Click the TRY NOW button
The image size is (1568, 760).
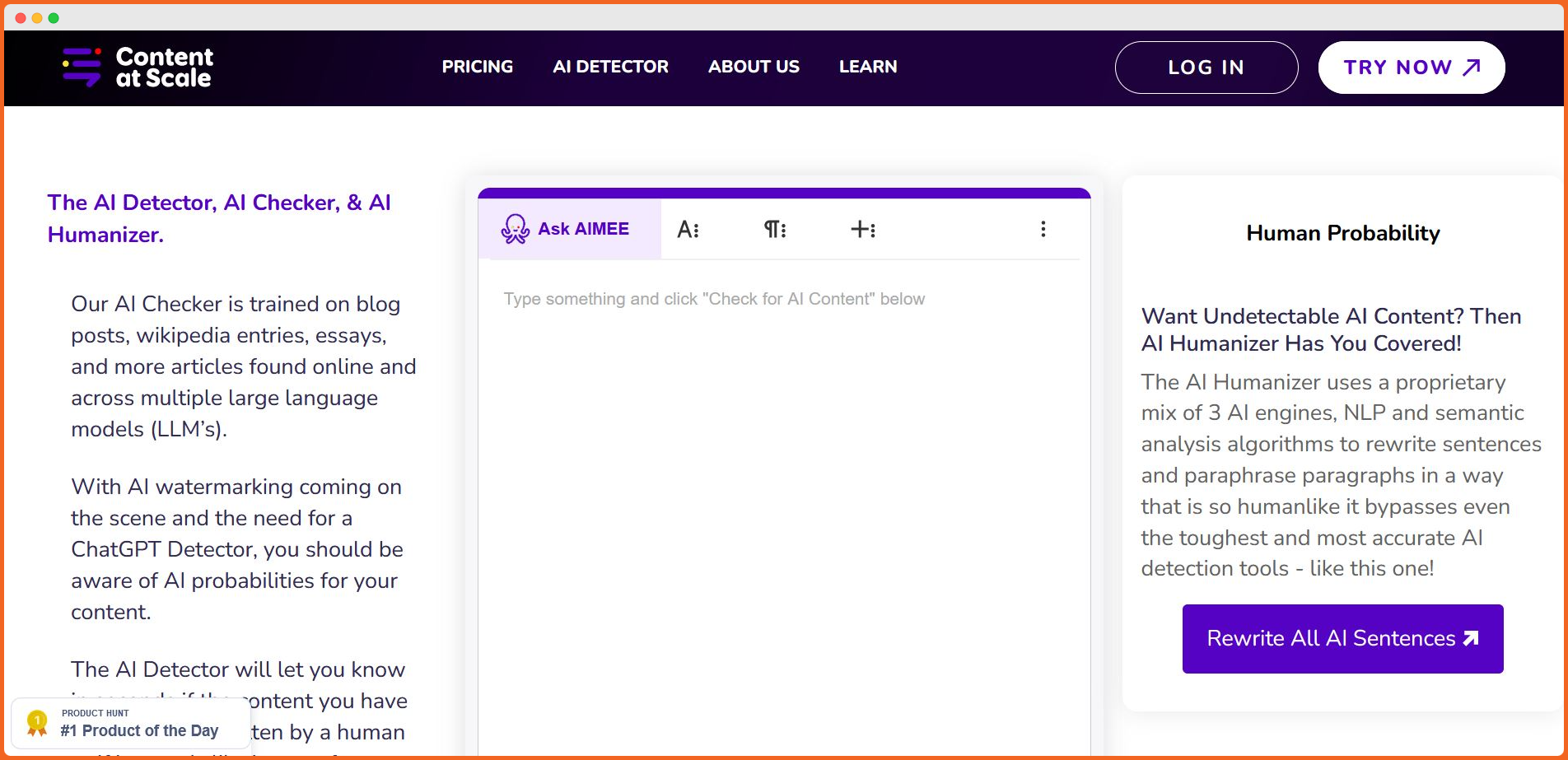pos(1412,68)
